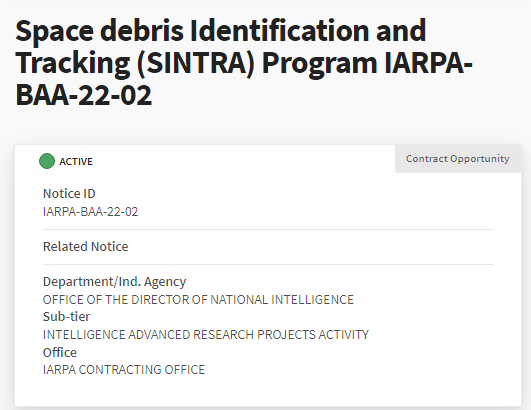Click the ACTIVE status text label
The image size is (531, 410).
pyautogui.click(x=76, y=161)
